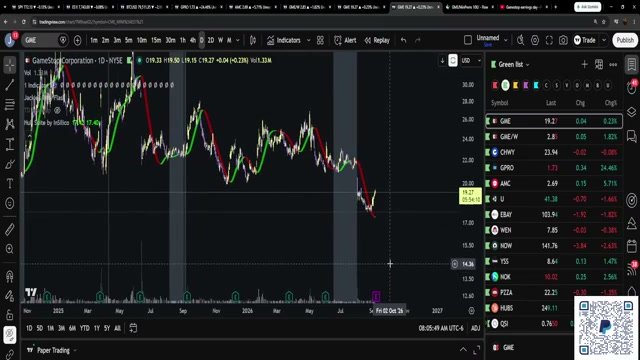Open the Alerts panel clock icon

click(631, 87)
